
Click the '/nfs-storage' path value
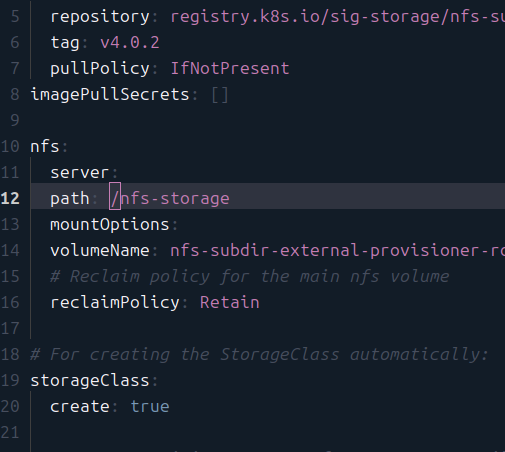[170, 199]
